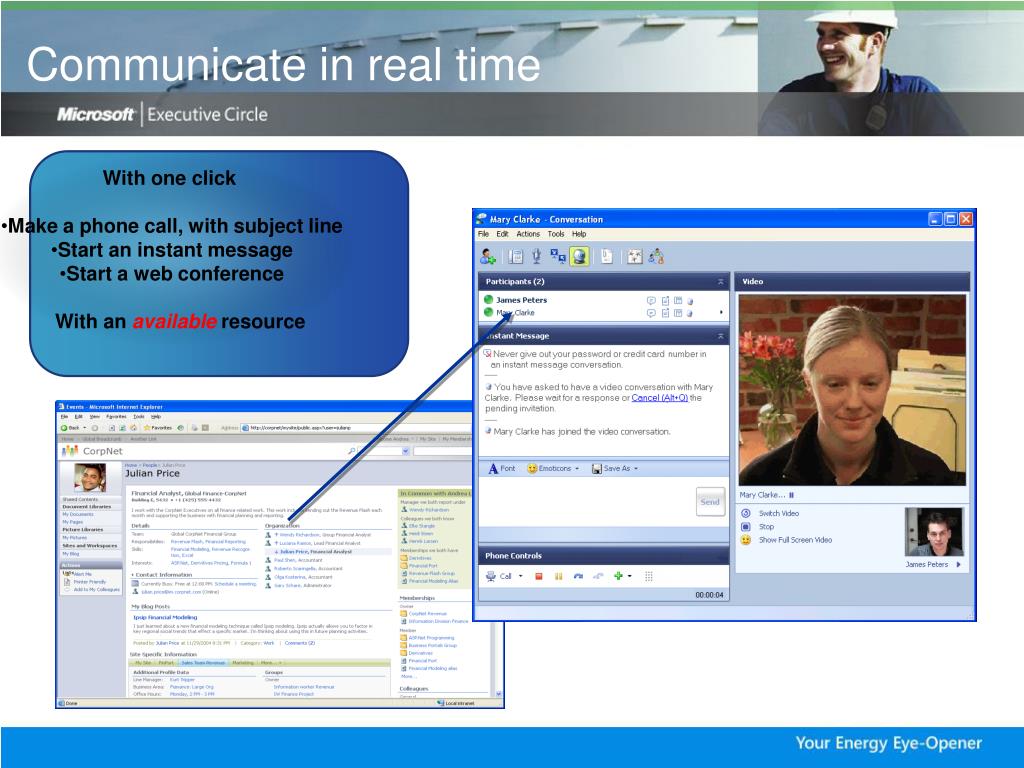Collapse the Participants panel using its chevron
Viewport: 1024px width, 768px height.
(x=720, y=281)
